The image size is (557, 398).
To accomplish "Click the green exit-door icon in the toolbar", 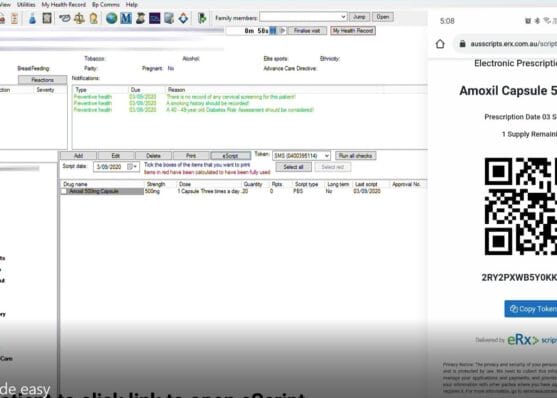I will click(x=202, y=18).
